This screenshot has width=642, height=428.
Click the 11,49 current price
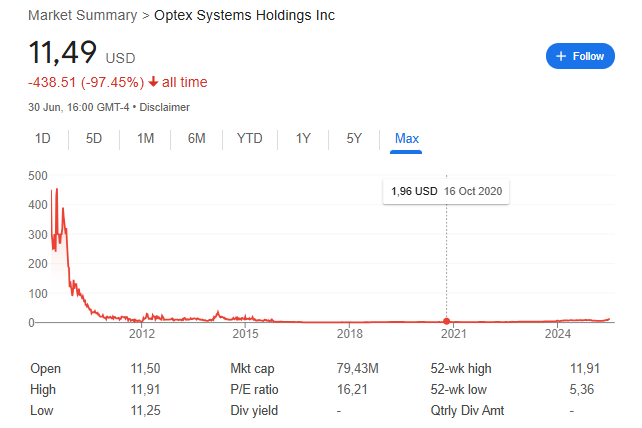(x=61, y=54)
